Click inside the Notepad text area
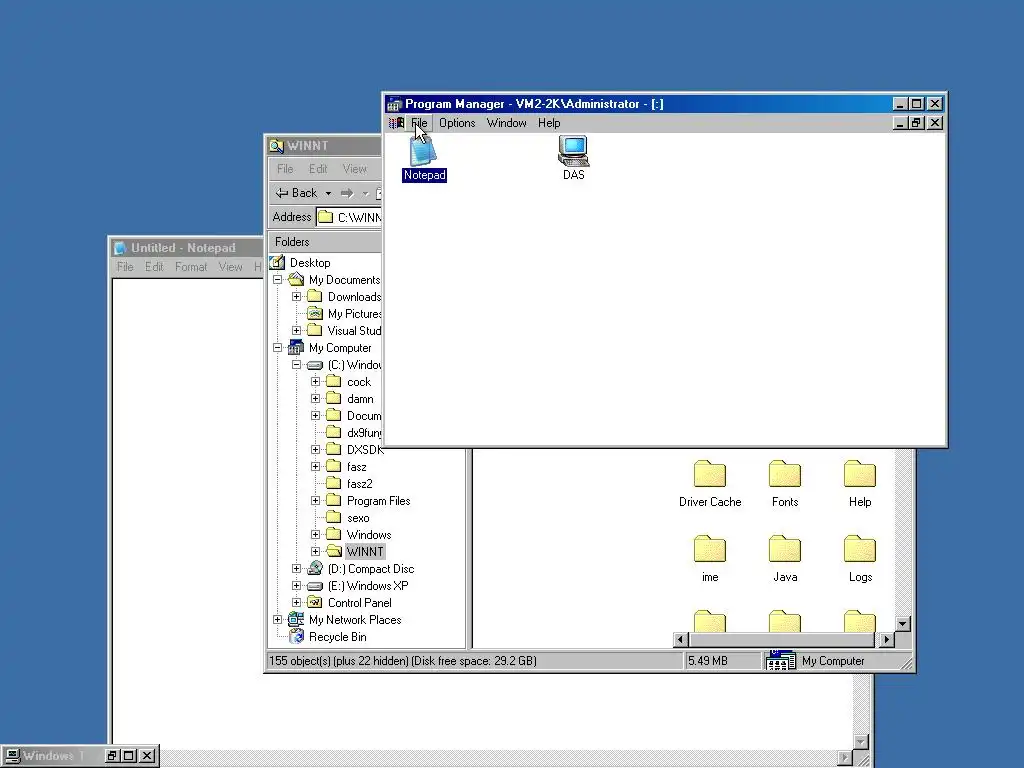Viewport: 1024px width, 768px height. (186, 509)
